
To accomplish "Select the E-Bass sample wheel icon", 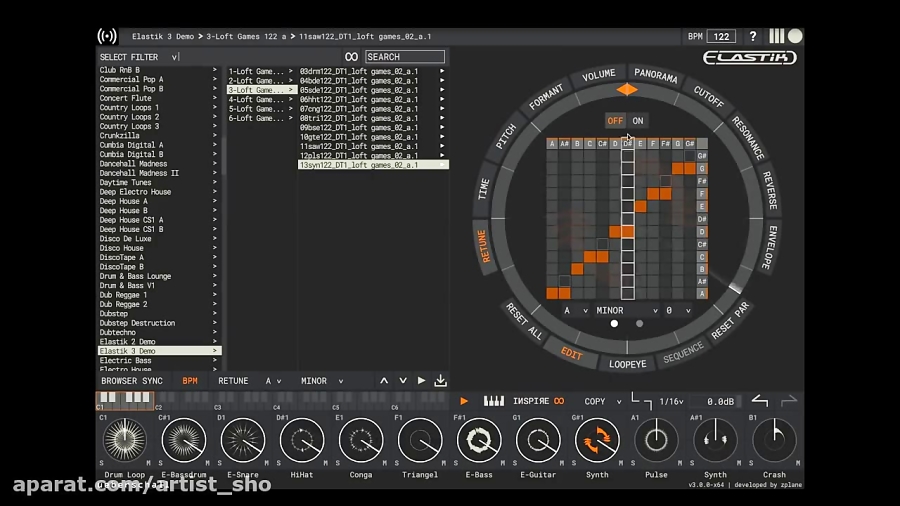I will (479, 440).
